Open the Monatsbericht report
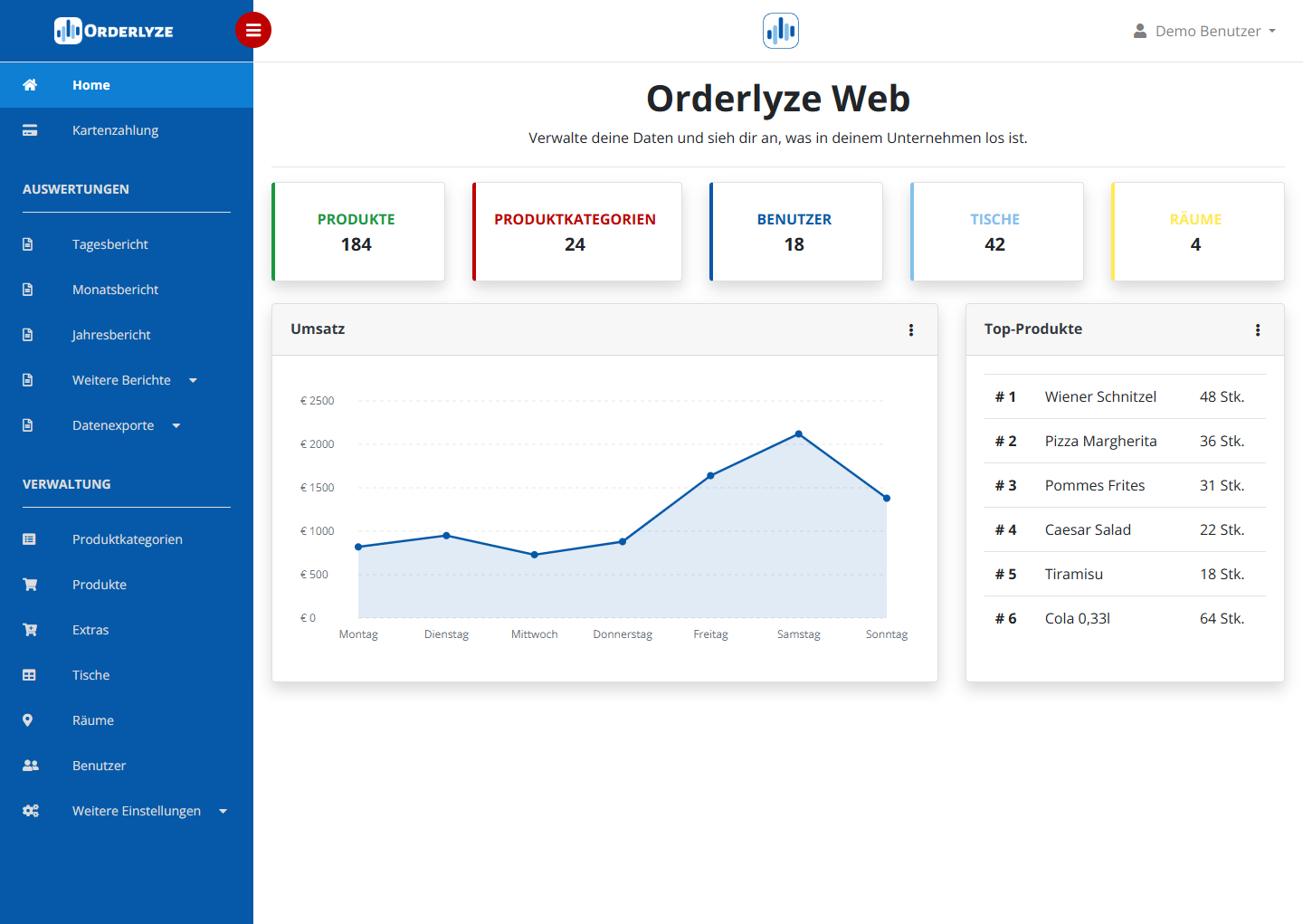The height and width of the screenshot is (924, 1303). [x=127, y=290]
